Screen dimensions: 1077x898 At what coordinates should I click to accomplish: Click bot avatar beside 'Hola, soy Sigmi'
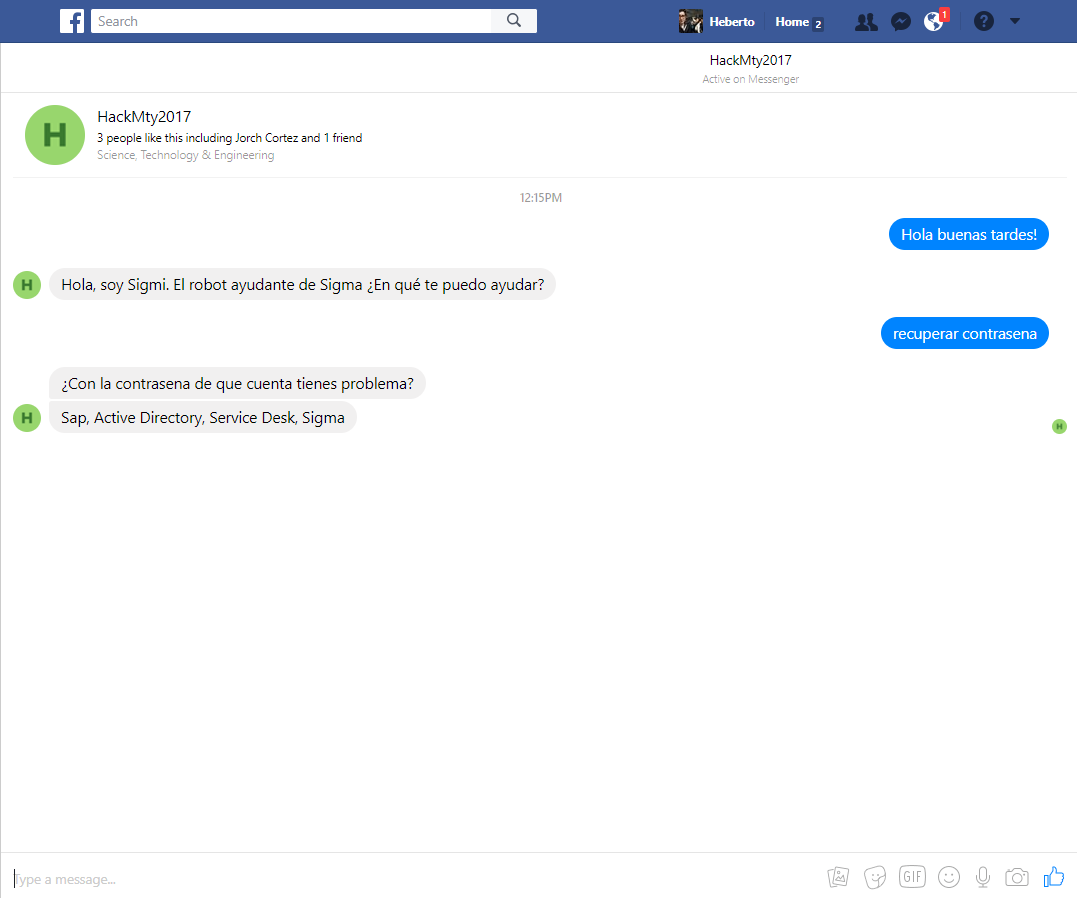(27, 285)
